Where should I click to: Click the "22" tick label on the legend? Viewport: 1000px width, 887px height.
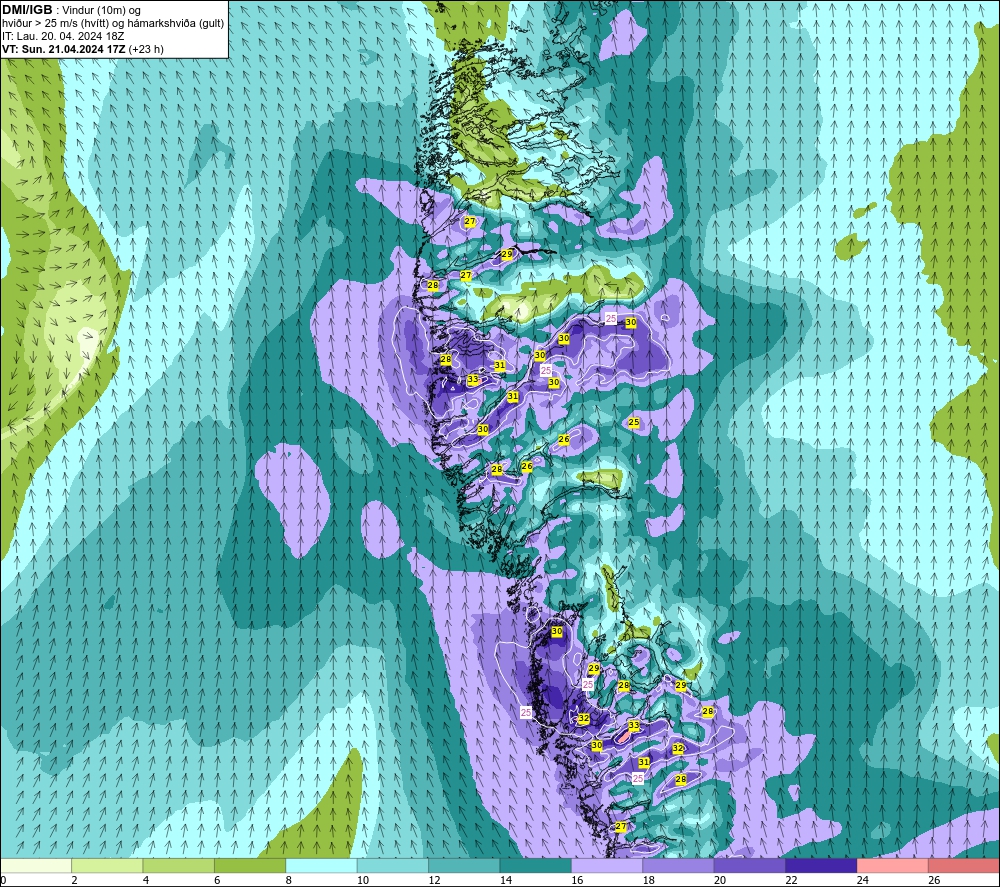click(x=791, y=880)
